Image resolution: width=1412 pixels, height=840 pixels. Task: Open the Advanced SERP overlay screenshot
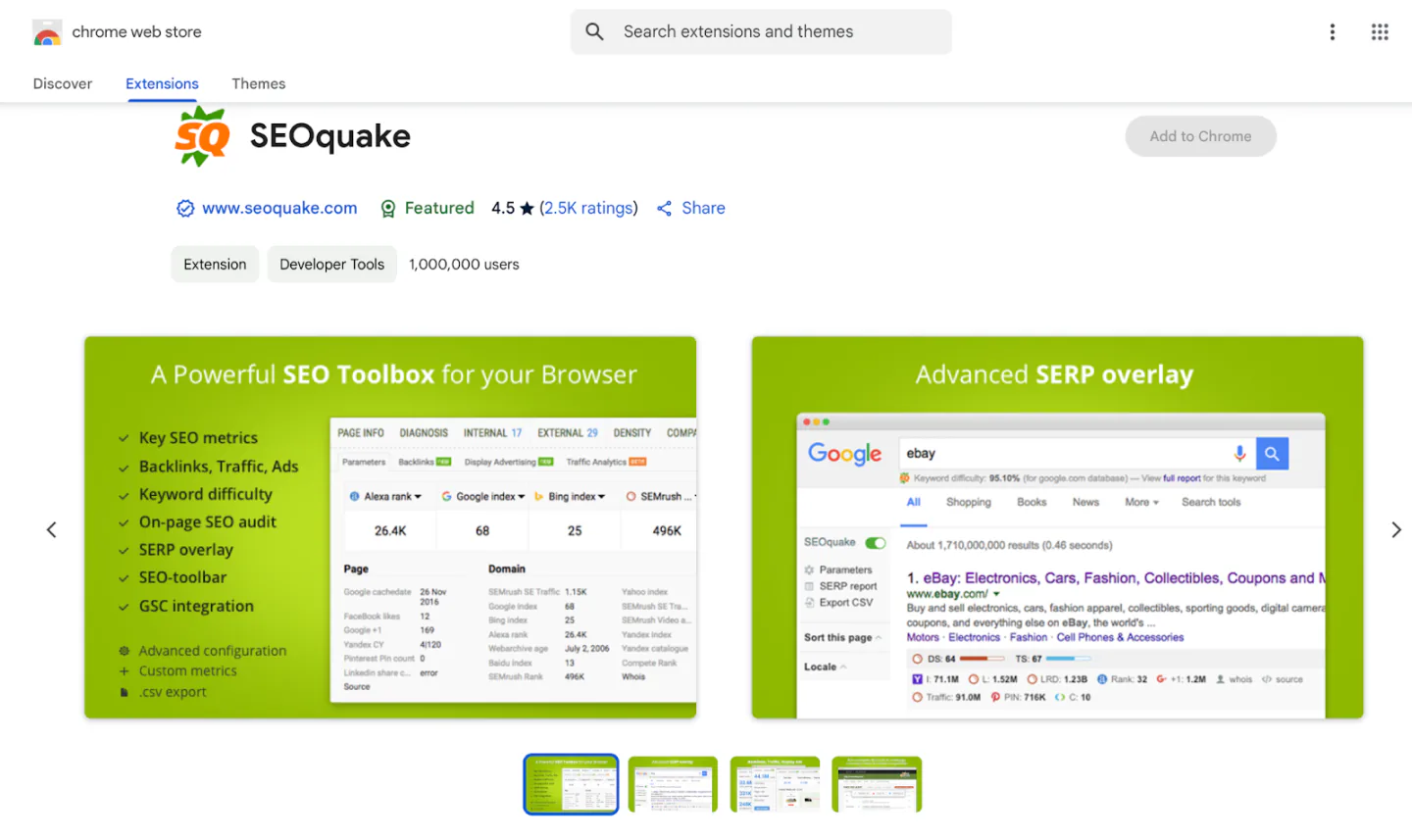click(x=1057, y=527)
